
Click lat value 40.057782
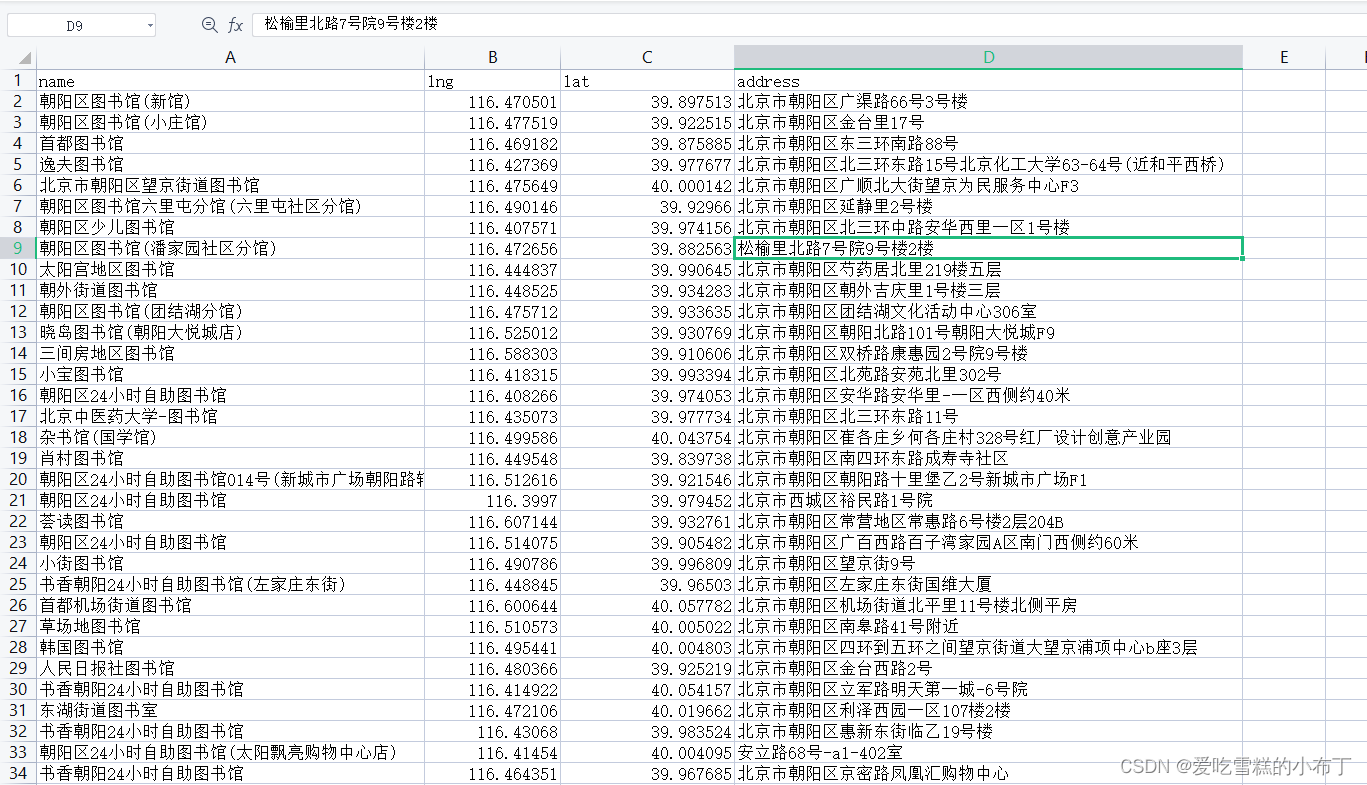[x=647, y=605]
